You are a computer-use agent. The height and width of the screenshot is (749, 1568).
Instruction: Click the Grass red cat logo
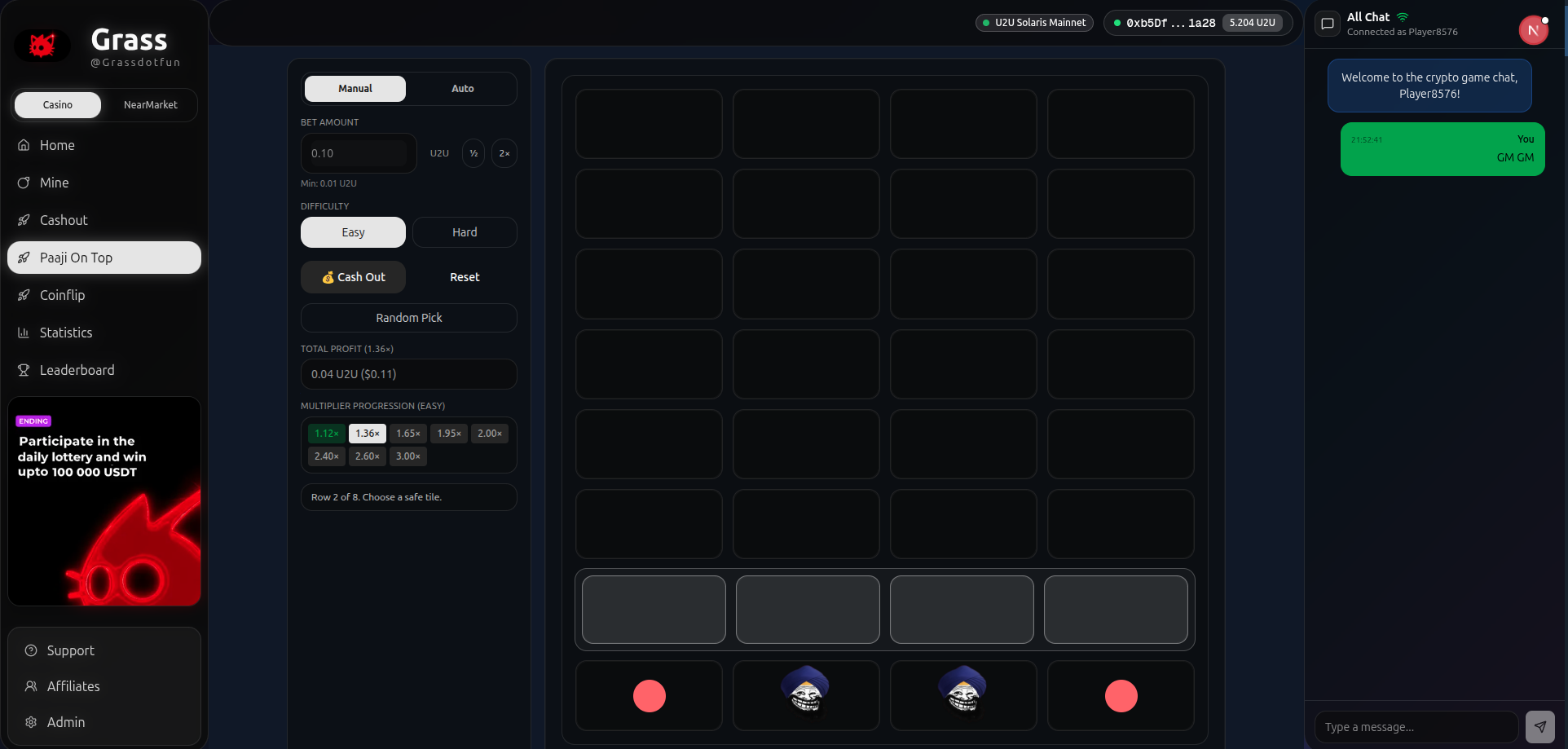tap(42, 46)
